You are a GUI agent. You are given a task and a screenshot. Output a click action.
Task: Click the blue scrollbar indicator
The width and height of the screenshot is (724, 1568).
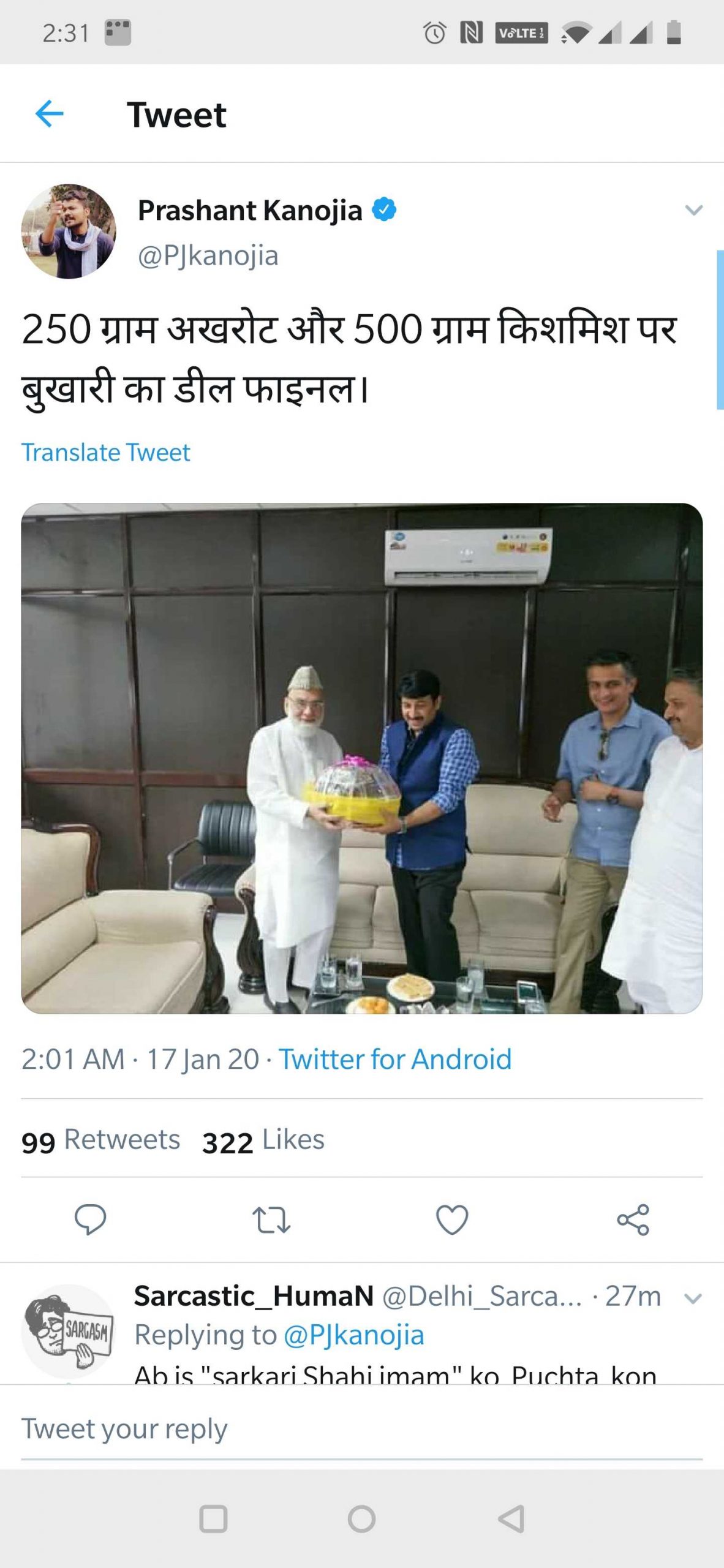[x=720, y=330]
